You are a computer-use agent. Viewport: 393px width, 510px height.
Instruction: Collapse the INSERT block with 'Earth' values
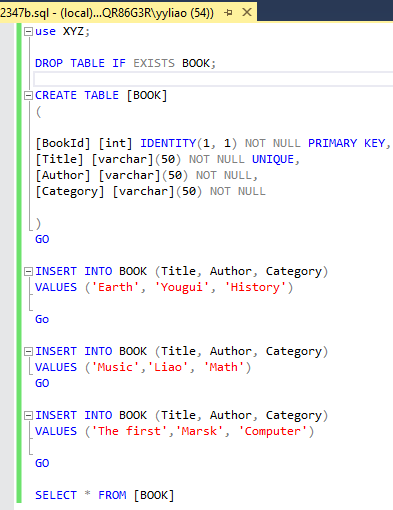pos(28,272)
